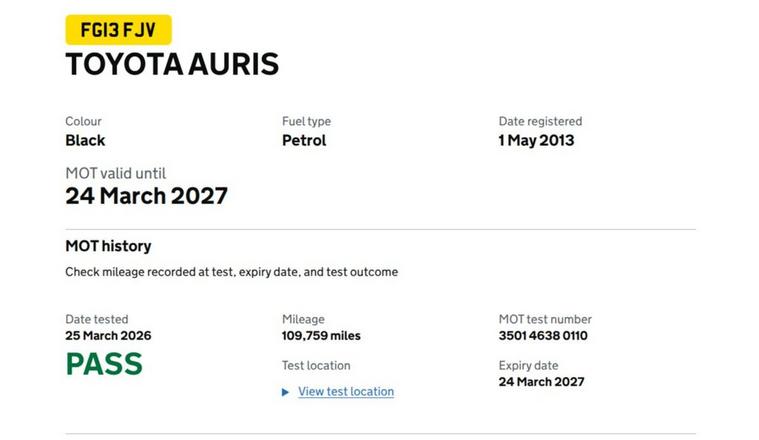Expand the View test location disclosure arrow
Viewport: 759px width, 440px height.
pos(286,392)
